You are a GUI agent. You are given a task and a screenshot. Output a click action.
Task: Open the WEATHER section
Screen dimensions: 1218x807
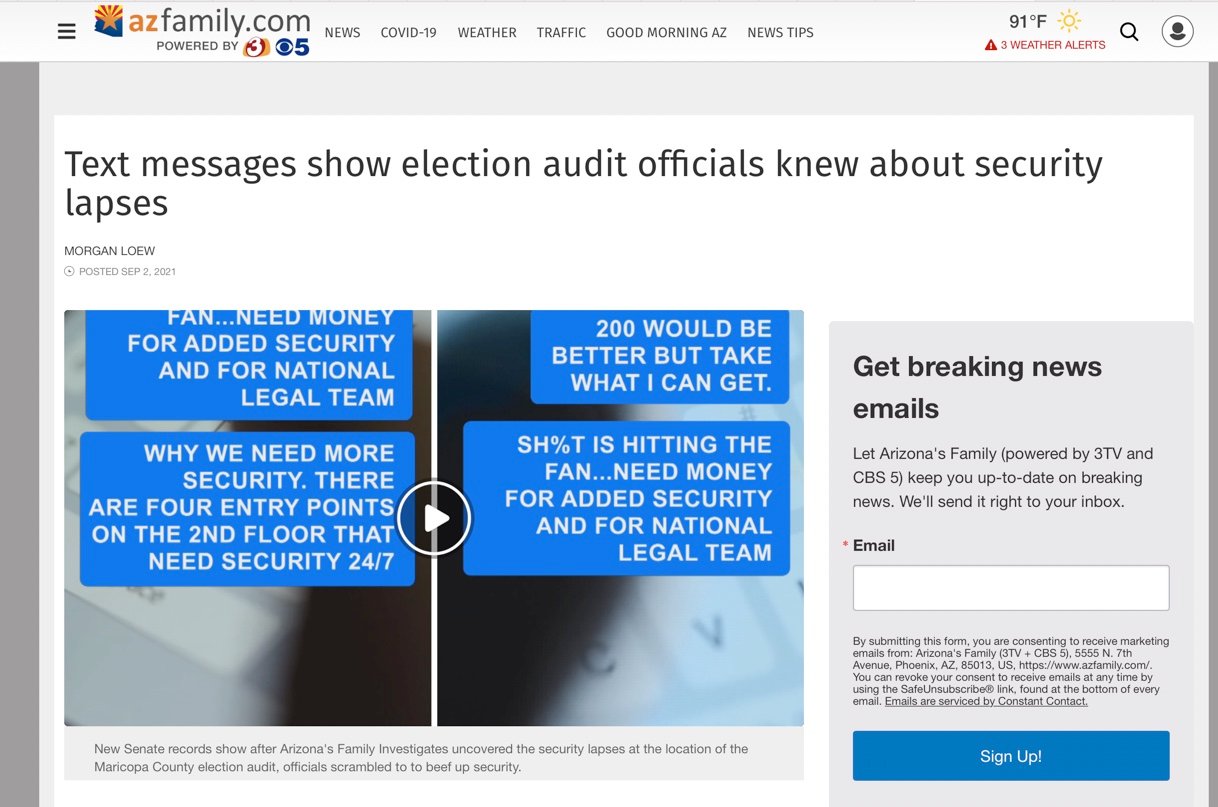pyautogui.click(x=487, y=33)
